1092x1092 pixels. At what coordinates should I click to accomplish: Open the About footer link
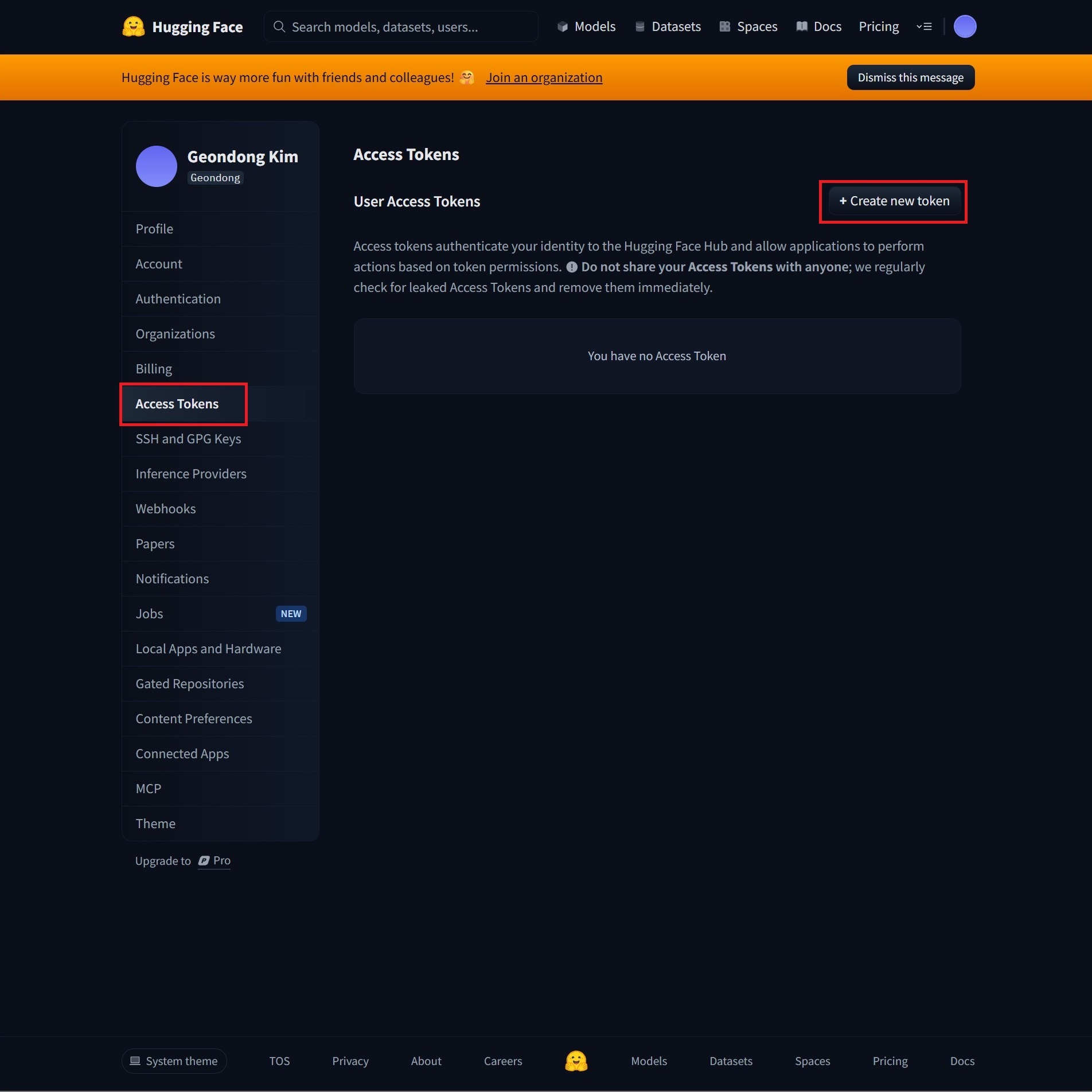coord(426,1061)
